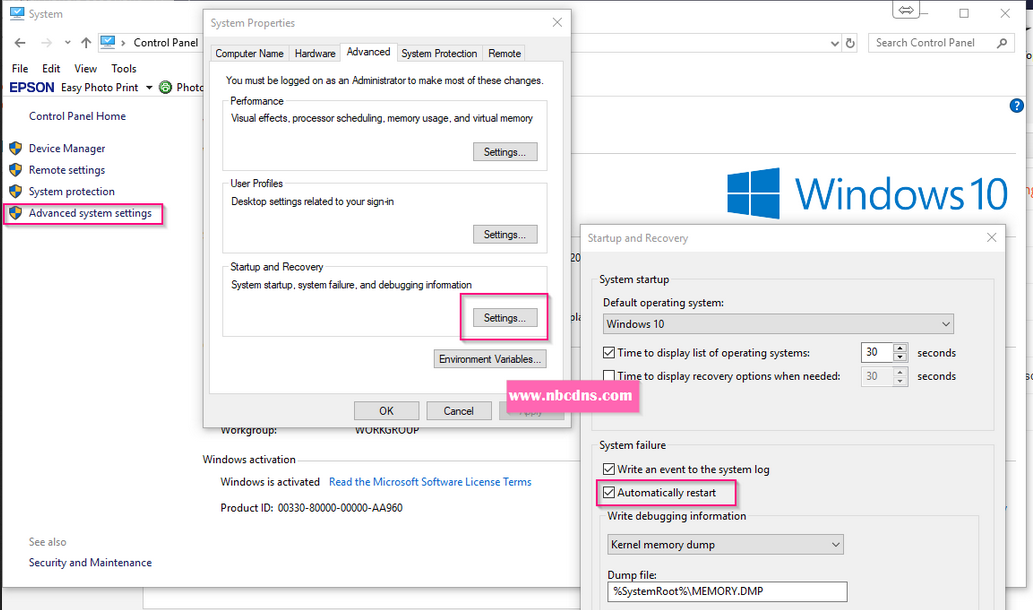Switch to the System Protection tab
1033x610 pixels.
(439, 53)
